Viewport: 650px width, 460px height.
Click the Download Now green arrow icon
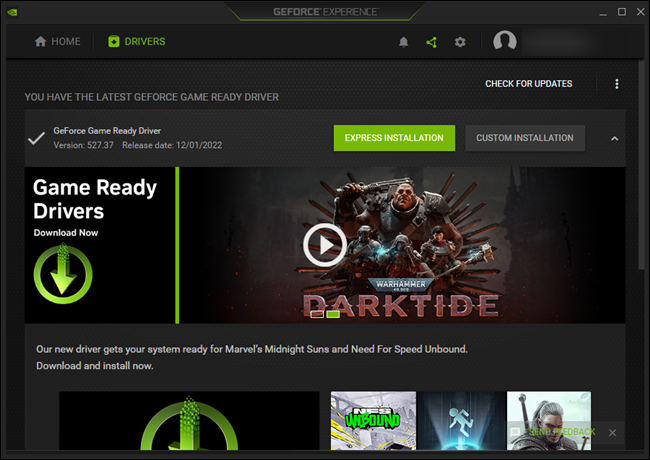[63, 274]
